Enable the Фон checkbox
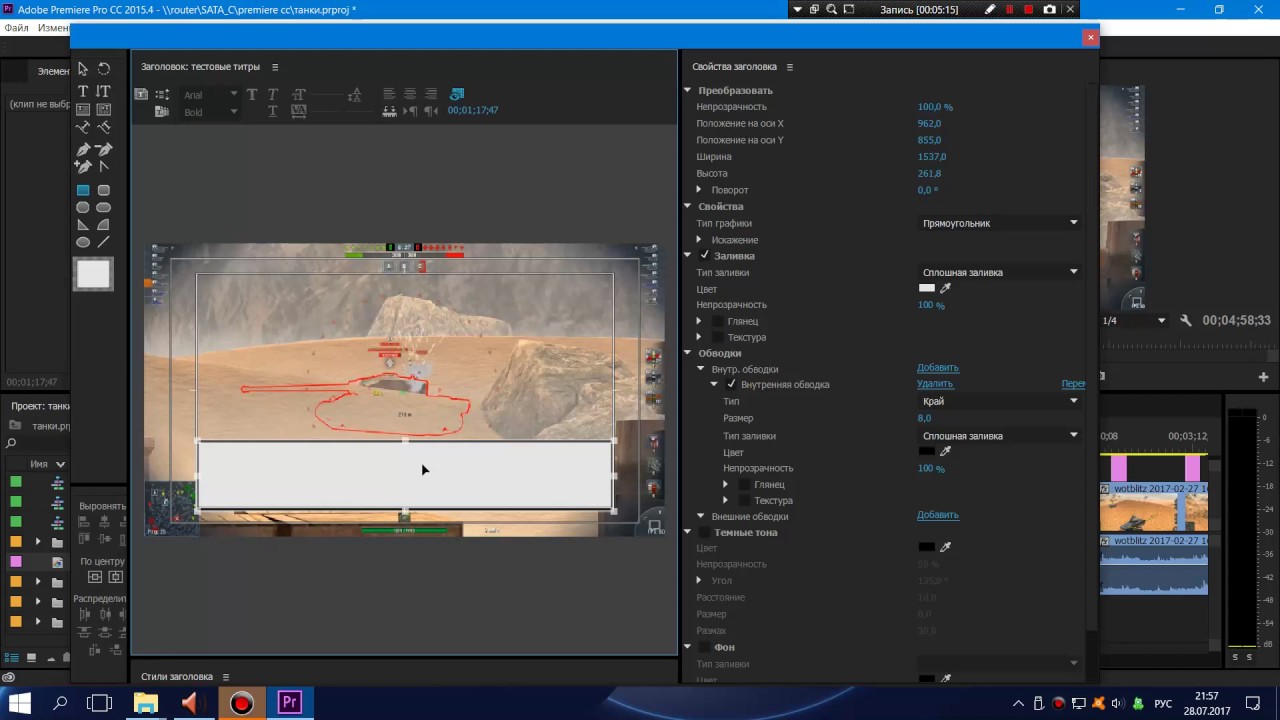Screen dimensions: 1280x720 point(704,647)
